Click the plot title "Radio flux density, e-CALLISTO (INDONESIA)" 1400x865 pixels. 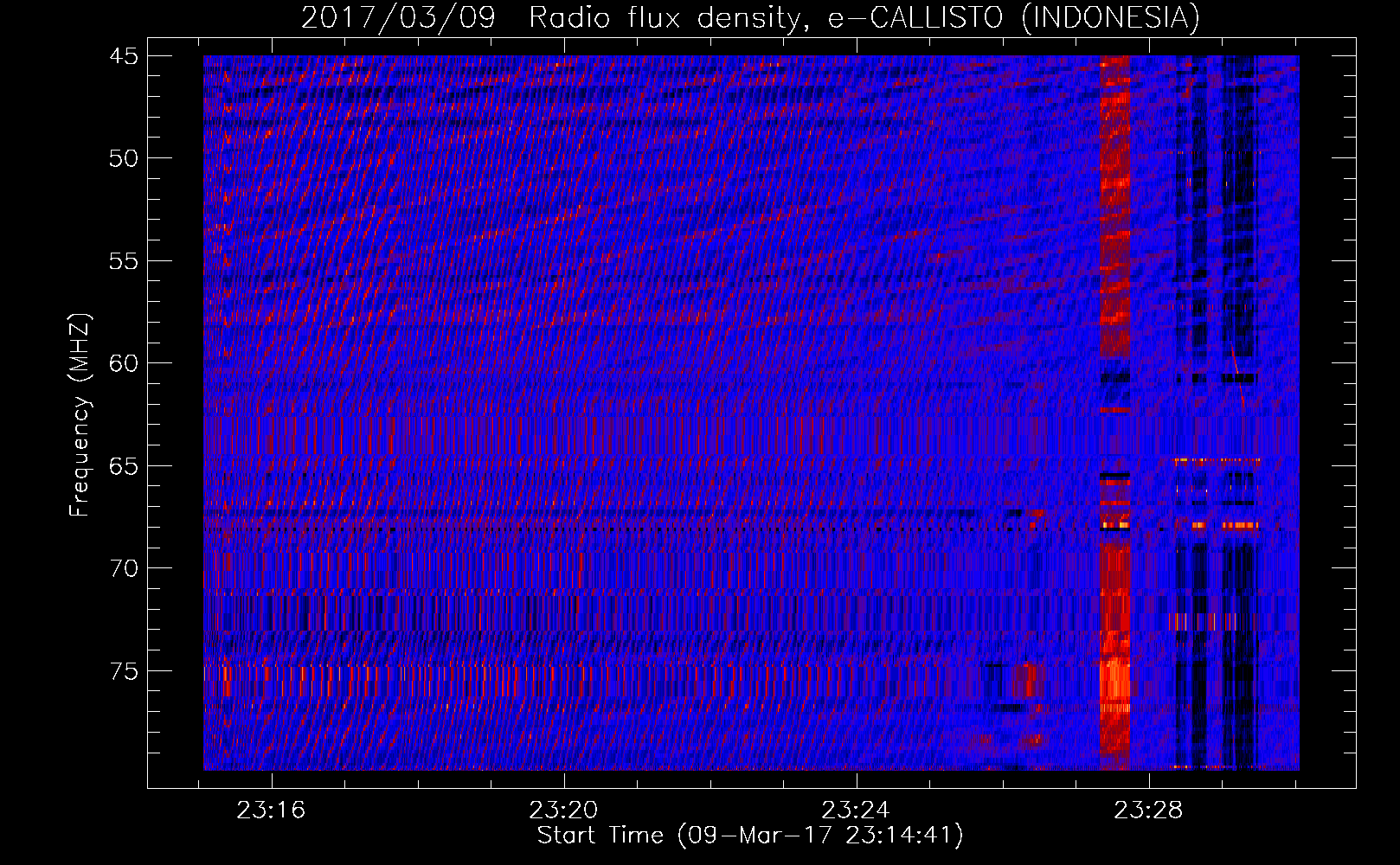(864, 18)
